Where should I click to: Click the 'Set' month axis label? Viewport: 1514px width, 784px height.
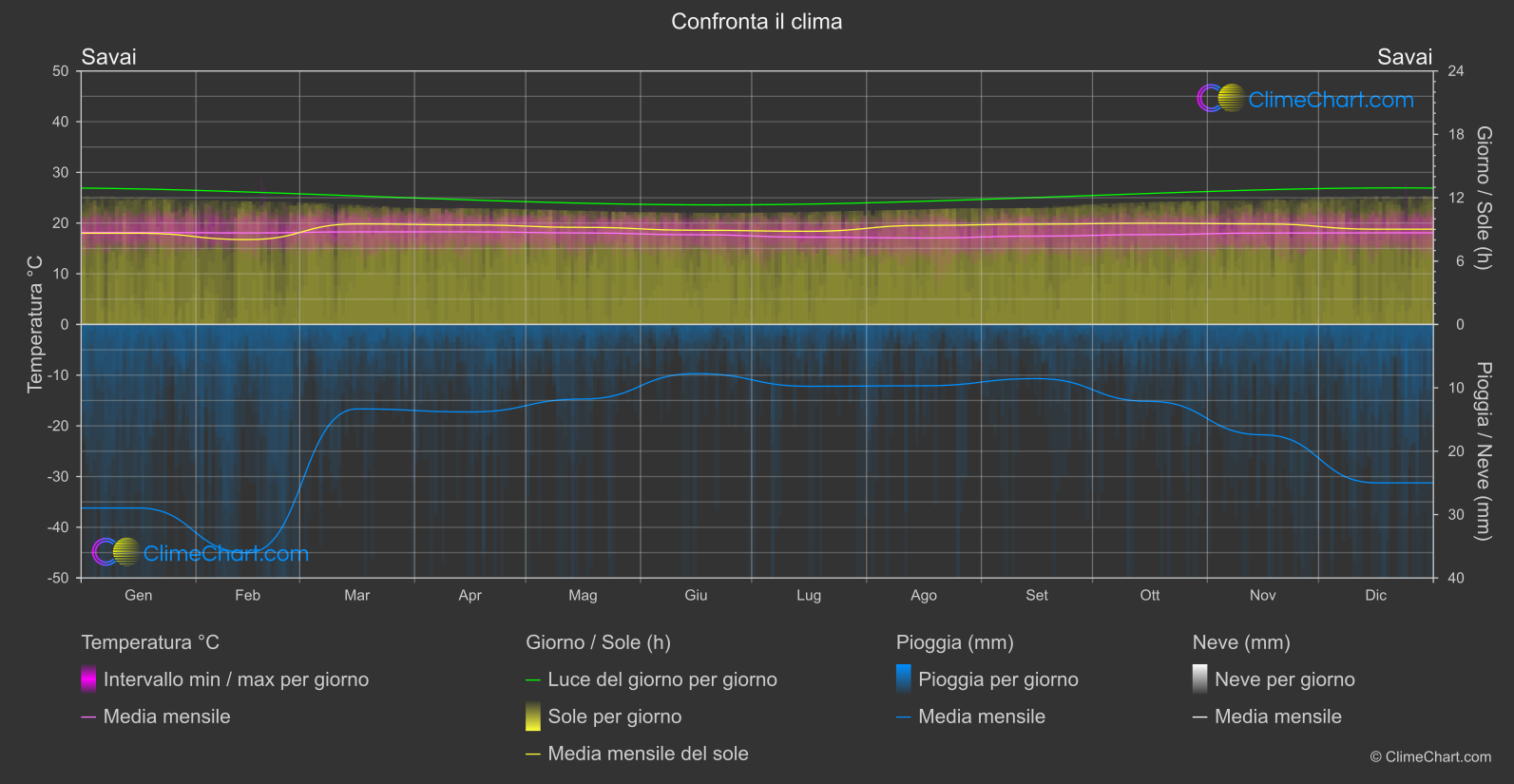click(x=1037, y=595)
